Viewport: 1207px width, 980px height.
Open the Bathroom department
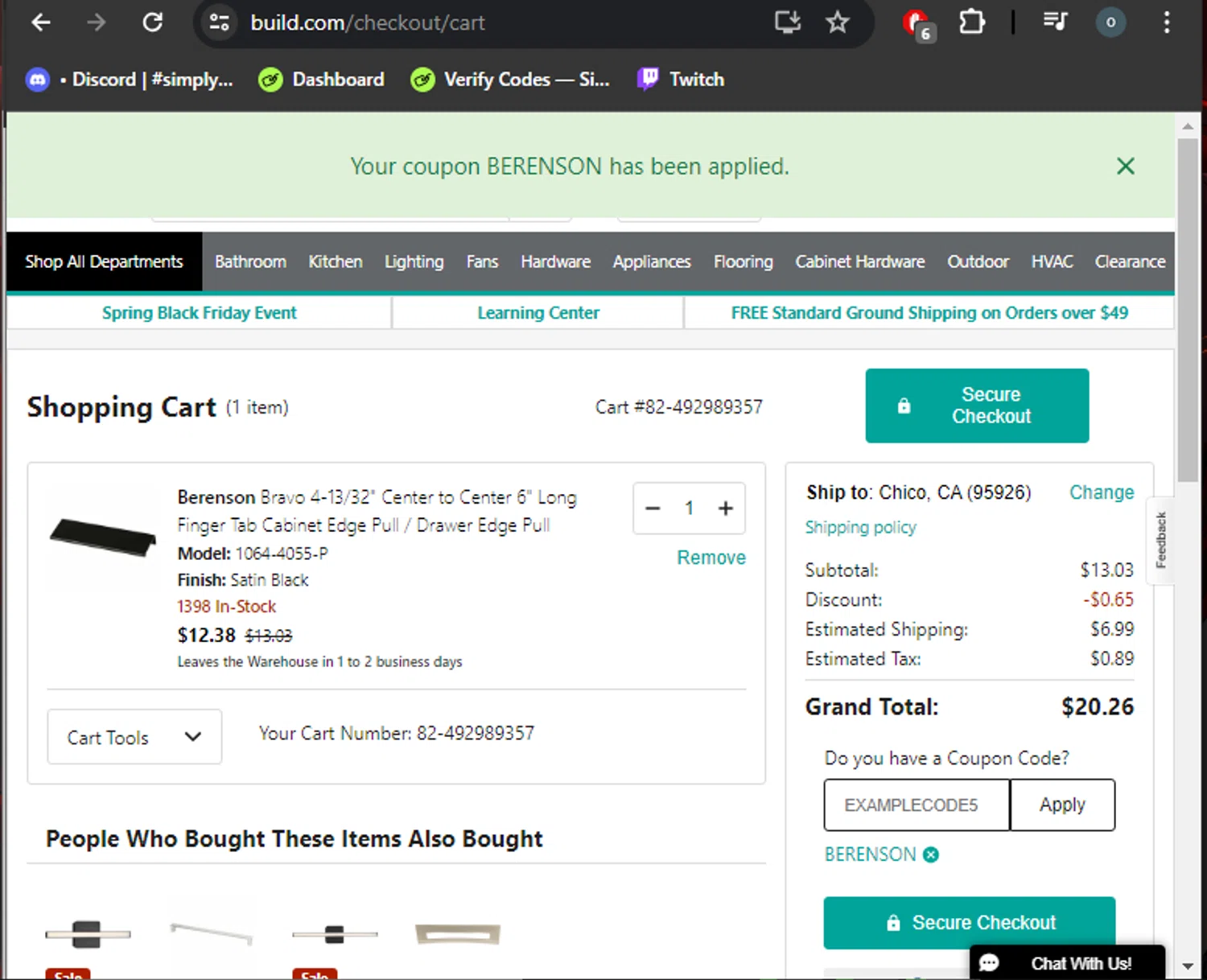point(250,262)
